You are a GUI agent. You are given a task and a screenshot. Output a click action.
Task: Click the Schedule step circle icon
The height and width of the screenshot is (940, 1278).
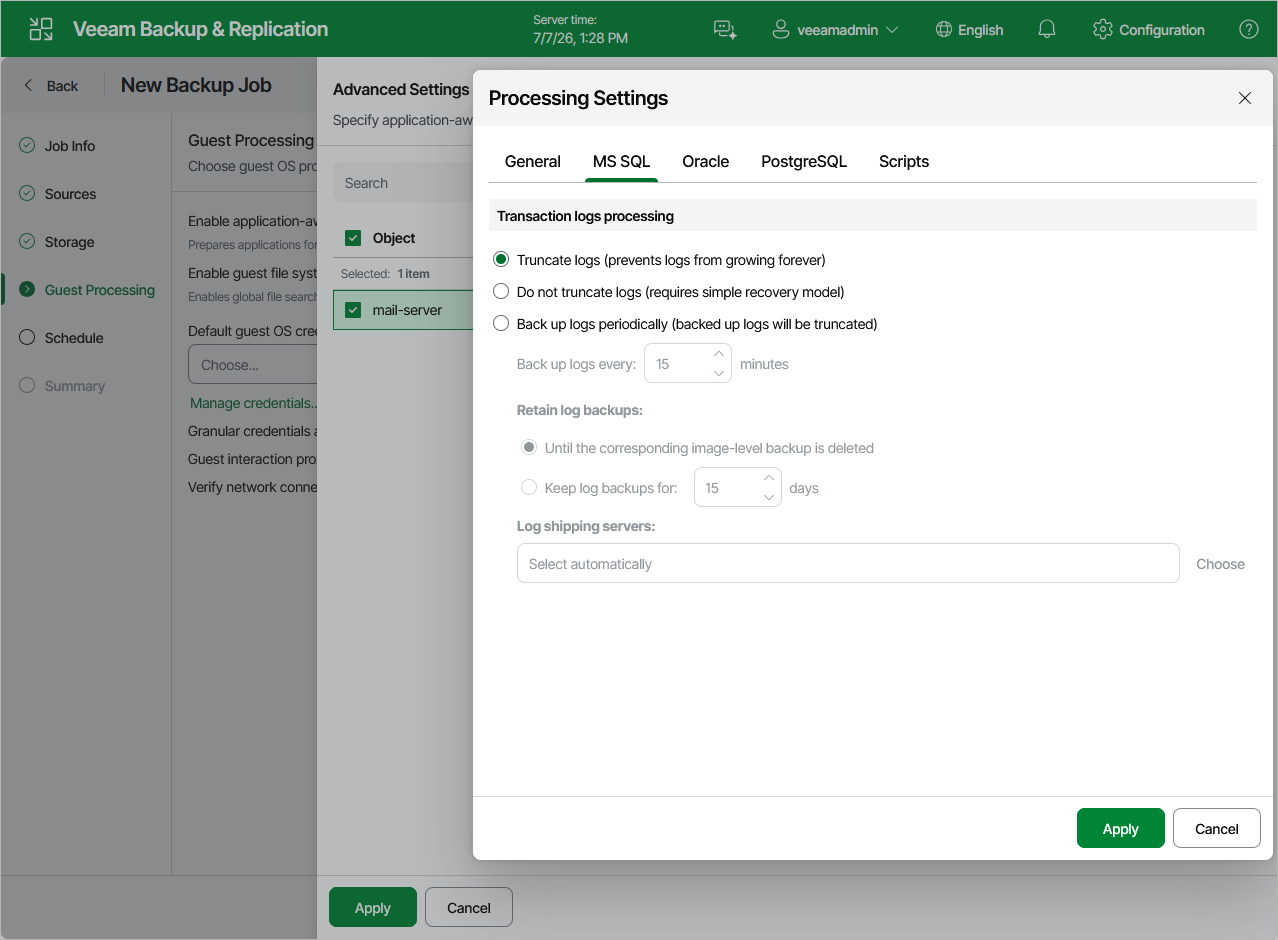click(27, 338)
